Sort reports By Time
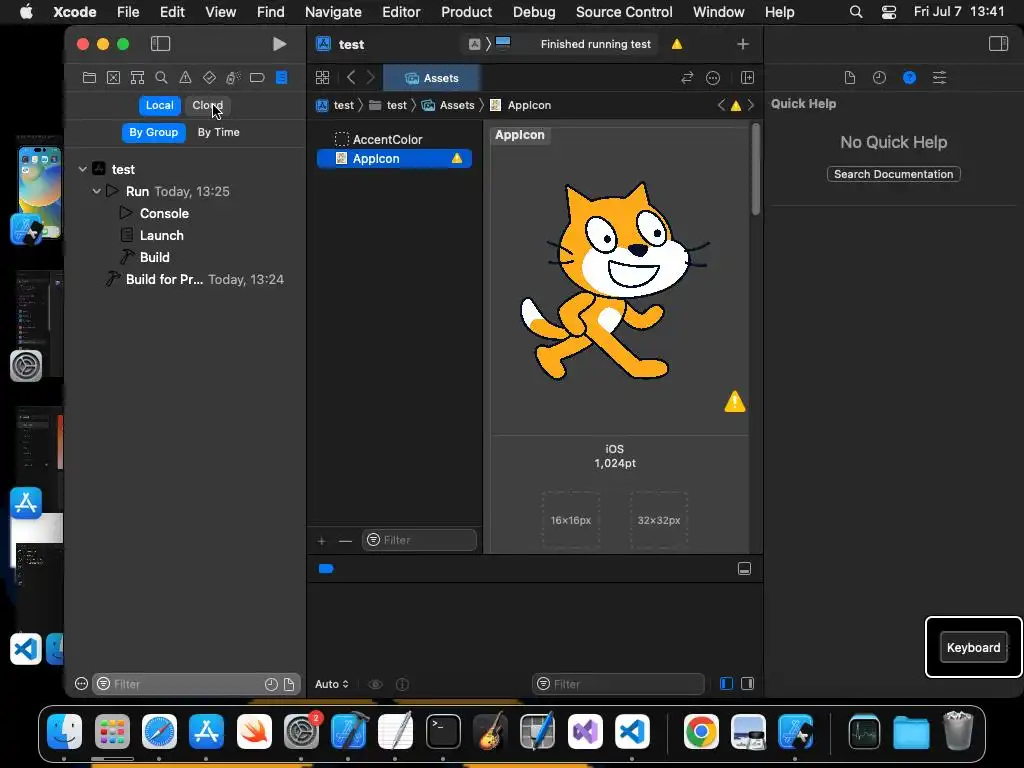This screenshot has width=1024, height=768. pos(219,132)
